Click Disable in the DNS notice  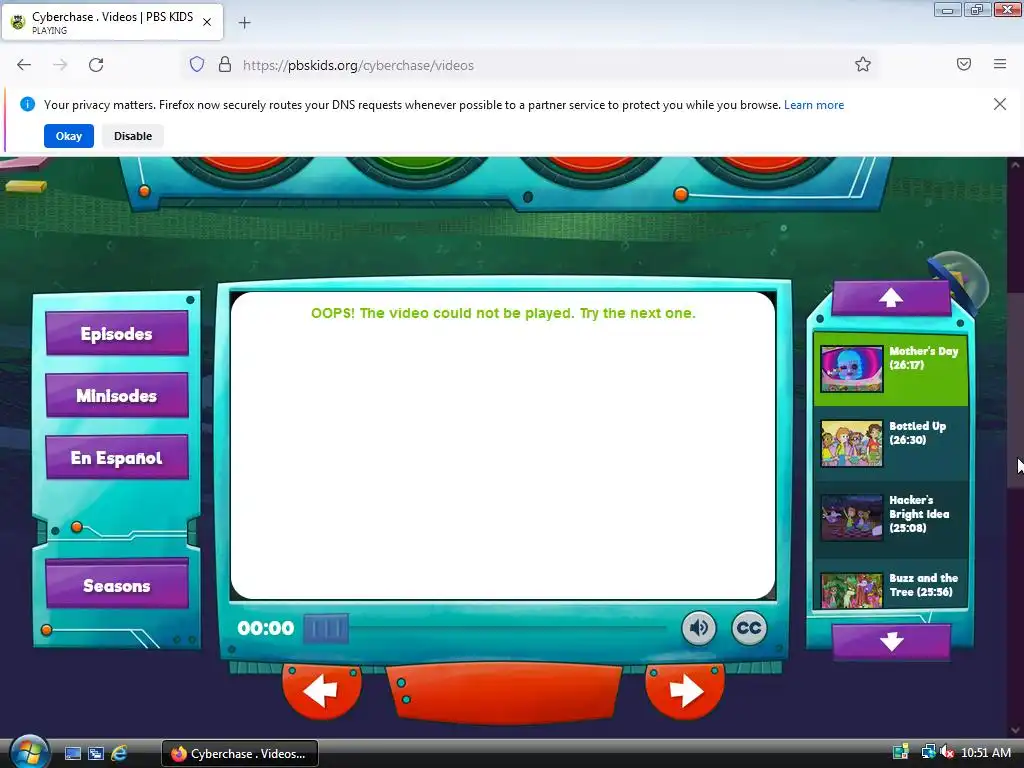point(133,136)
